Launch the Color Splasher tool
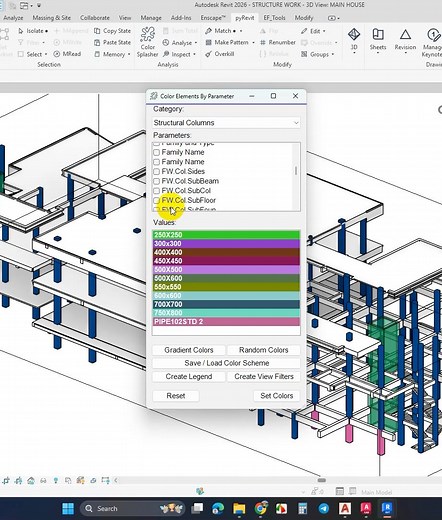Screen dimensions: 442x520 coord(147,42)
